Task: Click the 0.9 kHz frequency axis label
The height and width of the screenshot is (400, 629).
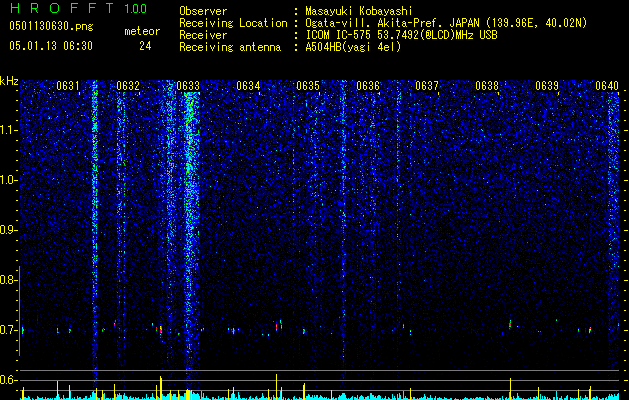Action: (7, 230)
